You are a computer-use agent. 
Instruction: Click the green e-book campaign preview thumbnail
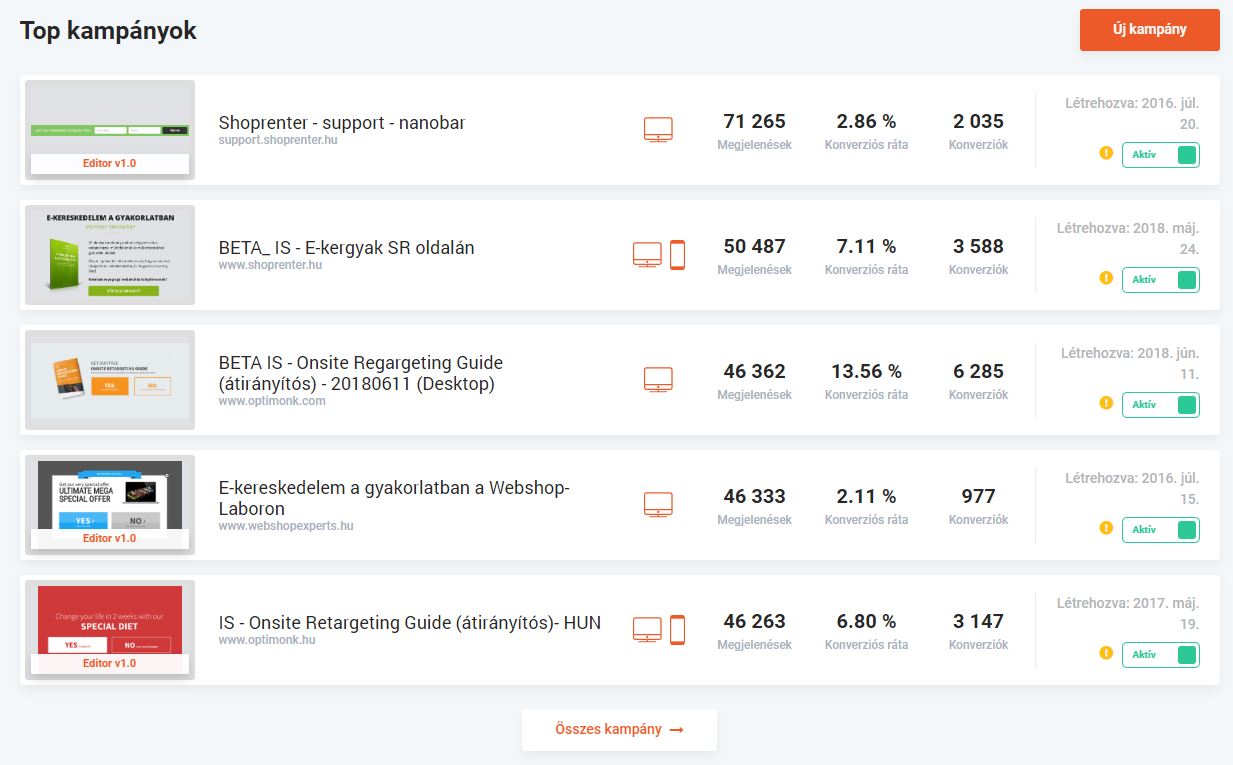[110, 255]
